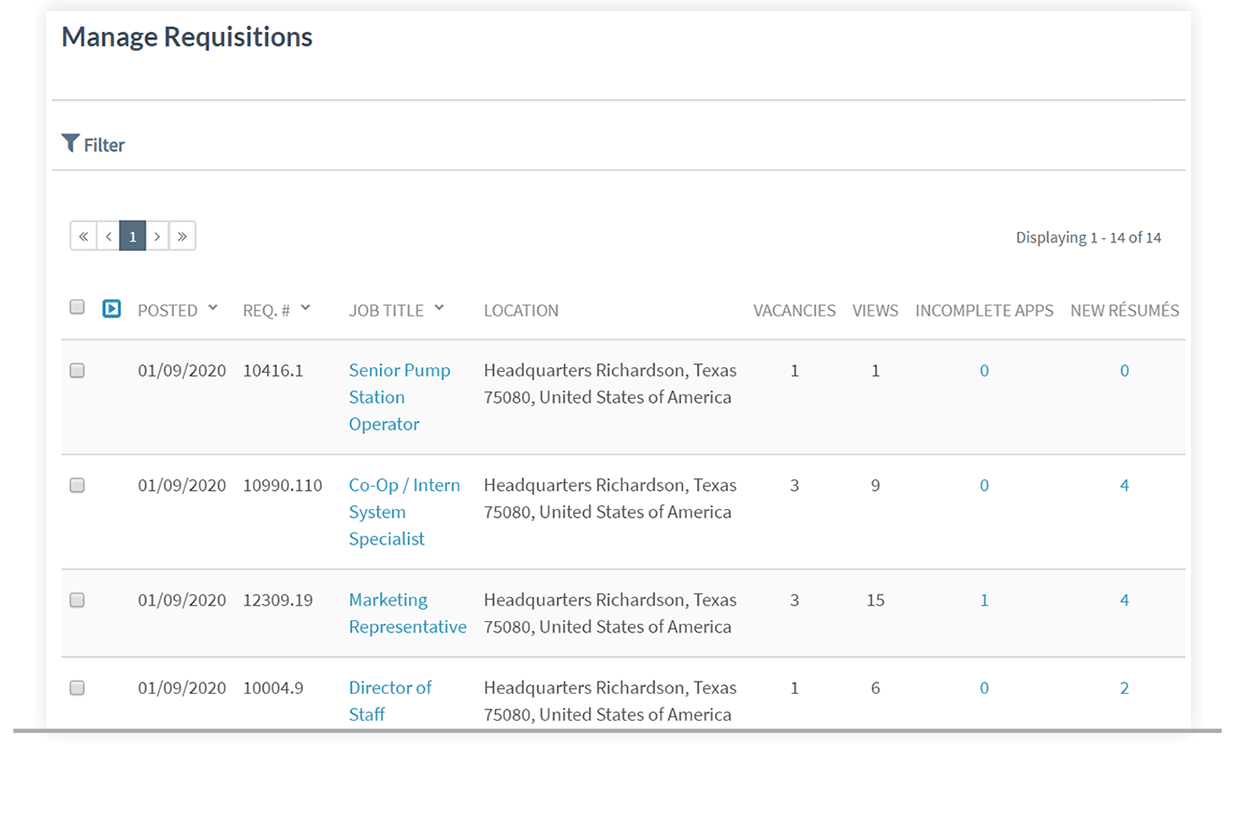Select page 1 in the pagination bar

(x=132, y=236)
